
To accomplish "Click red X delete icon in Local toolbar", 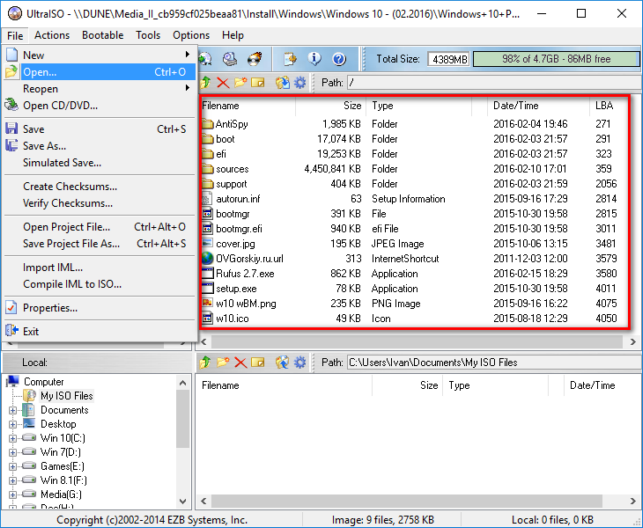I will tap(240, 362).
